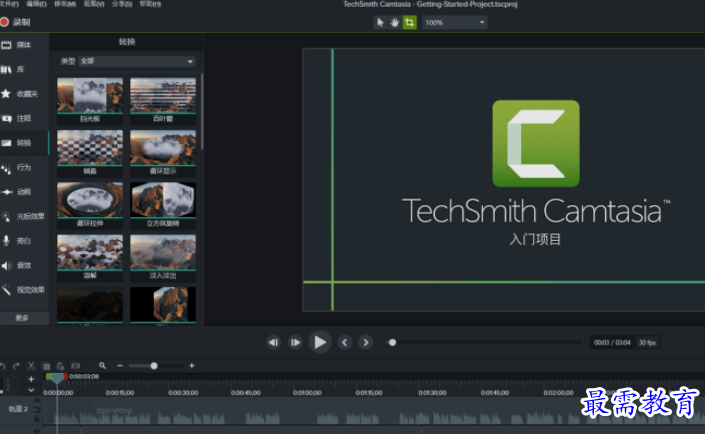Click the scissors Cut icon
705x434 pixels.
(x=31, y=366)
